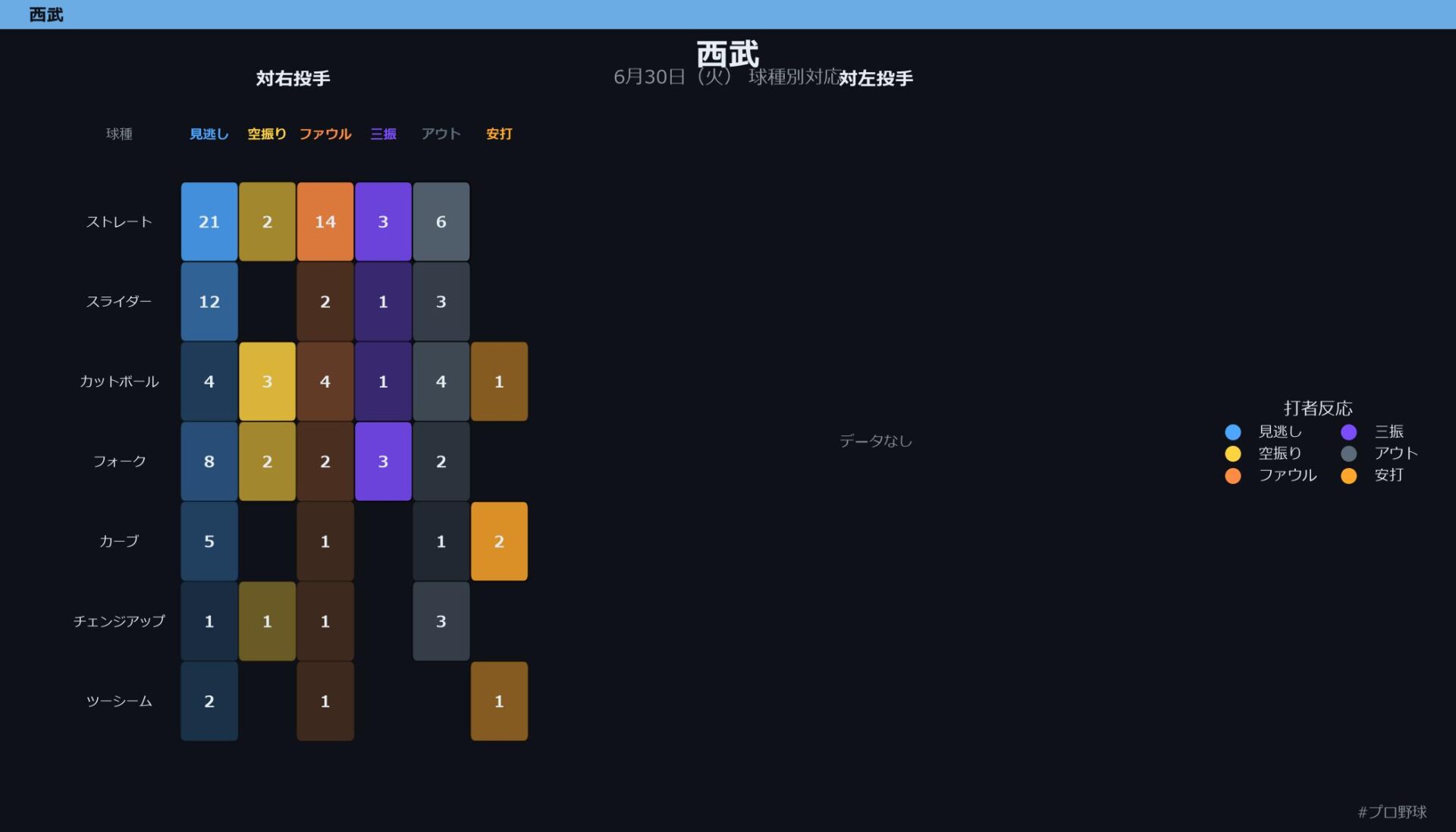Select the データなし placeholder text
This screenshot has height=832, width=1456.
[876, 441]
